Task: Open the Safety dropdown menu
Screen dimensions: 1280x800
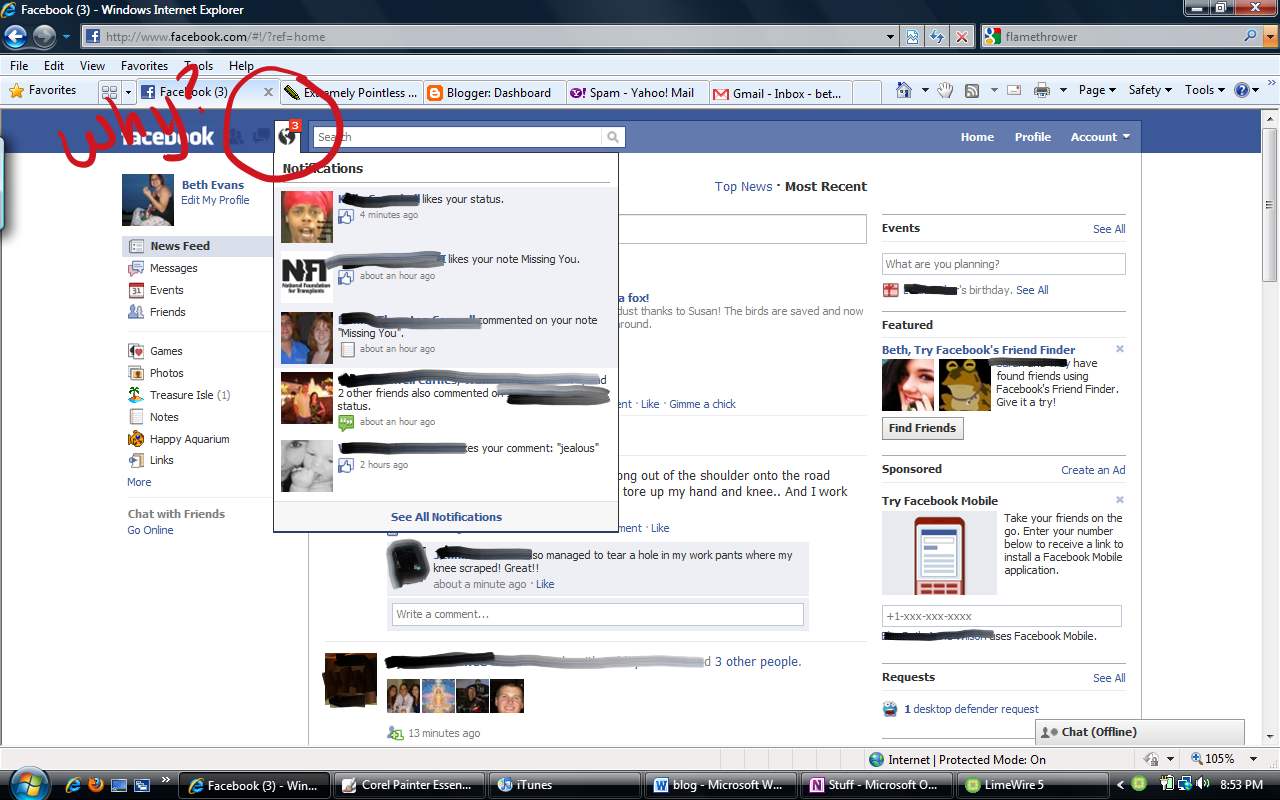Action: click(1150, 90)
